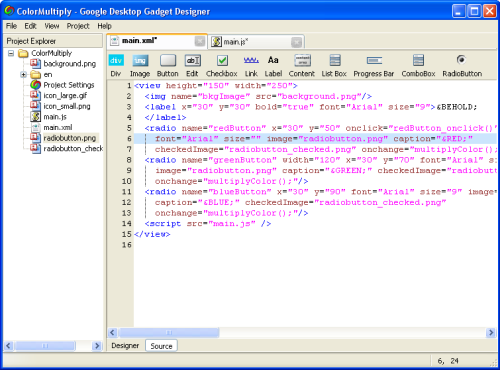Click the main.js script icon in explorer
The image size is (500, 370).
[35, 117]
